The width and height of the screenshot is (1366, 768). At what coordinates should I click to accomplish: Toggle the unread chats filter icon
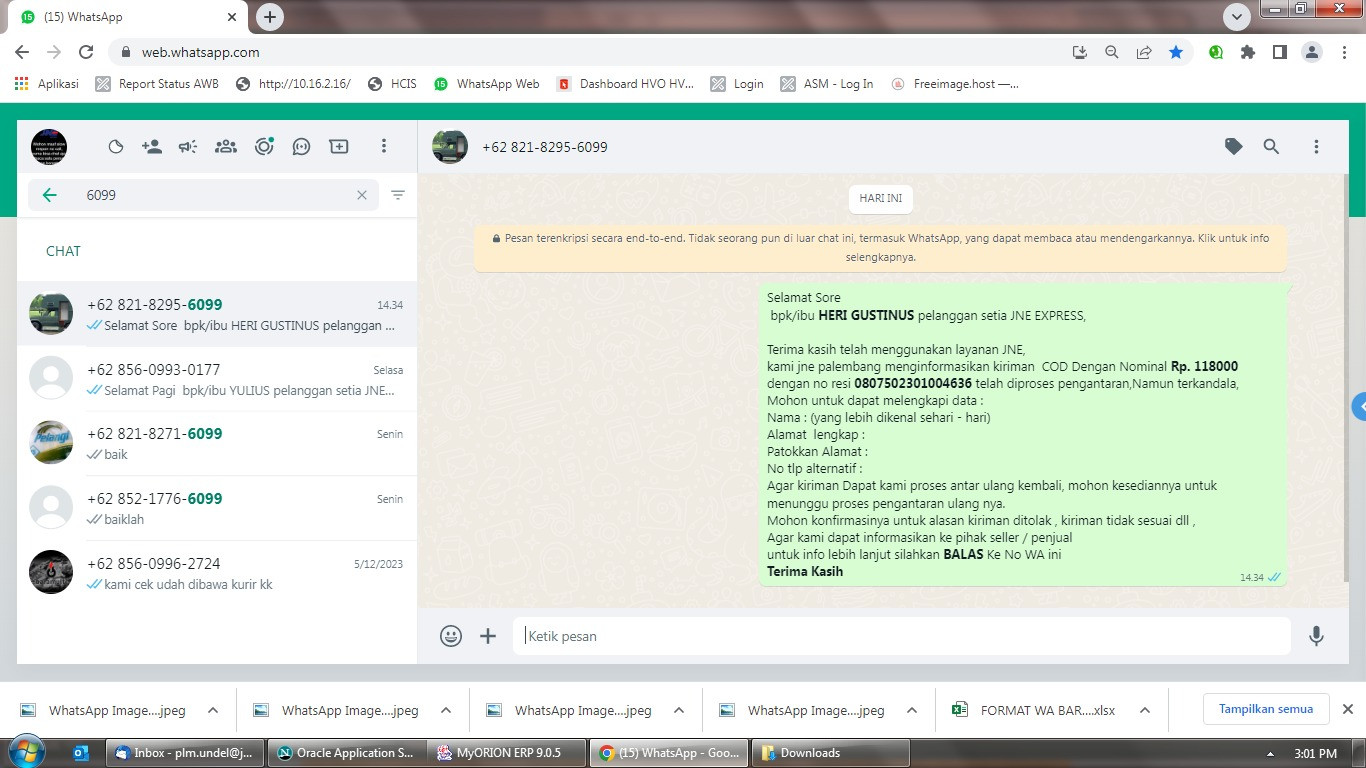[398, 195]
